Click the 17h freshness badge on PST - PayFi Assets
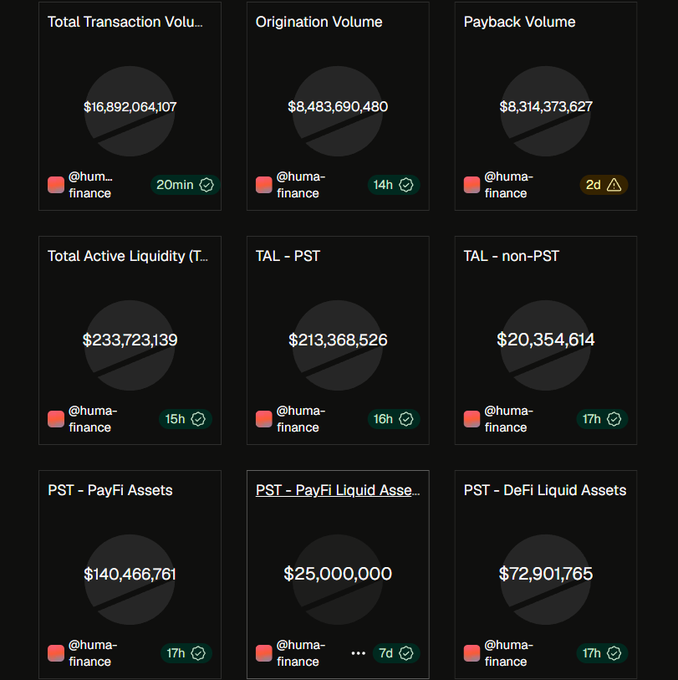The image size is (678, 680). [186, 653]
